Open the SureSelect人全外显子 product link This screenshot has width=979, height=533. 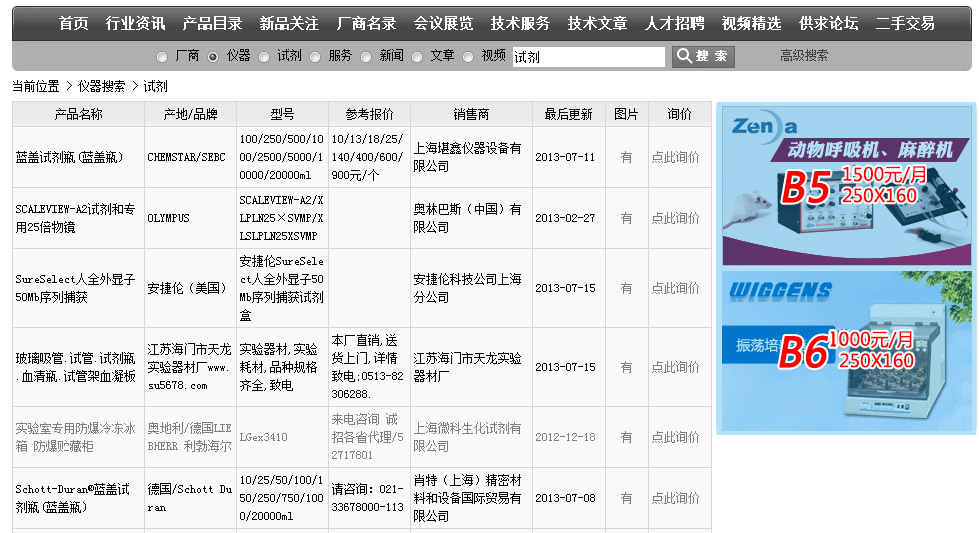75,288
